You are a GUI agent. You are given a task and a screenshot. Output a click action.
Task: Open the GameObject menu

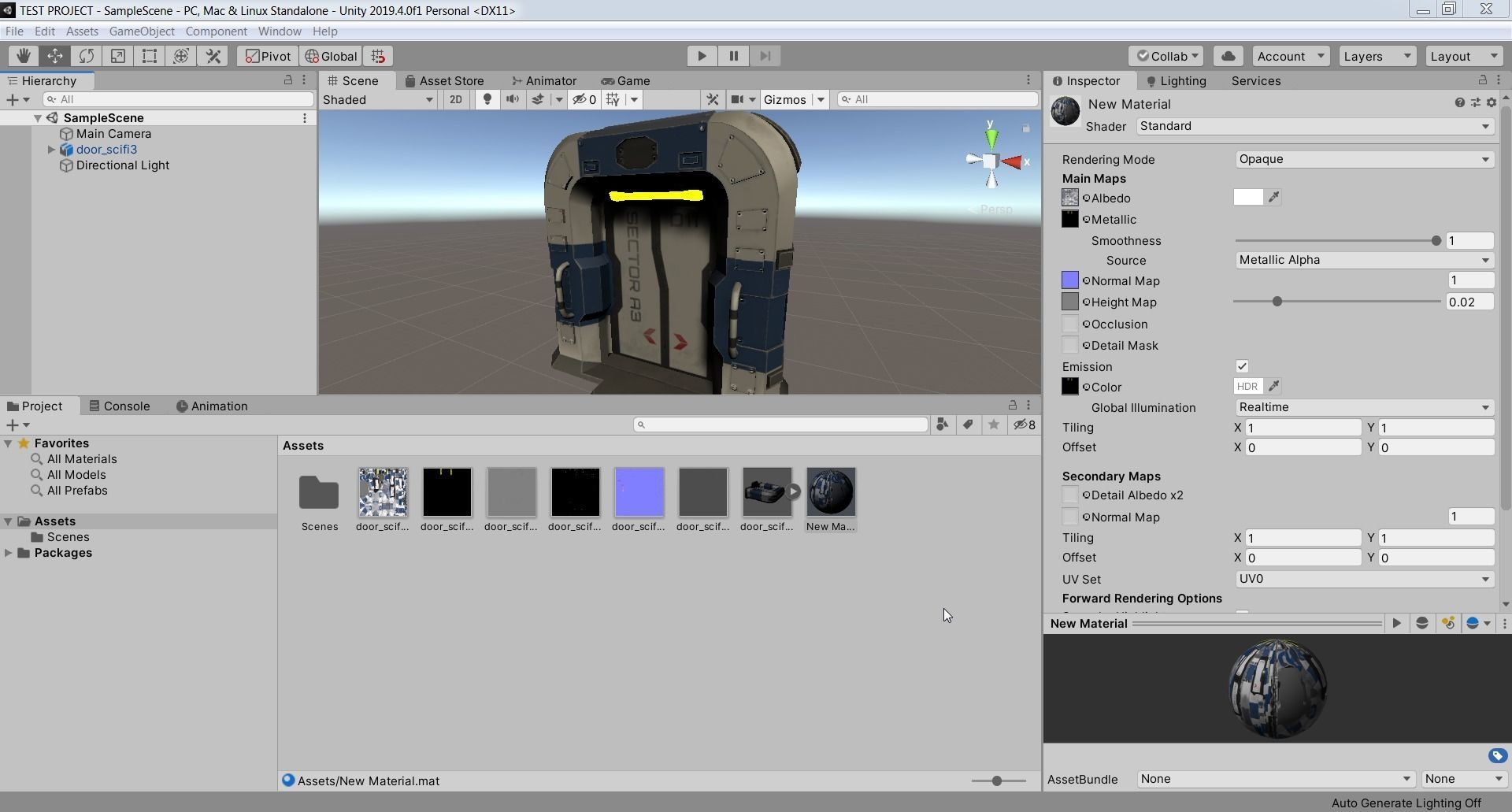142,32
